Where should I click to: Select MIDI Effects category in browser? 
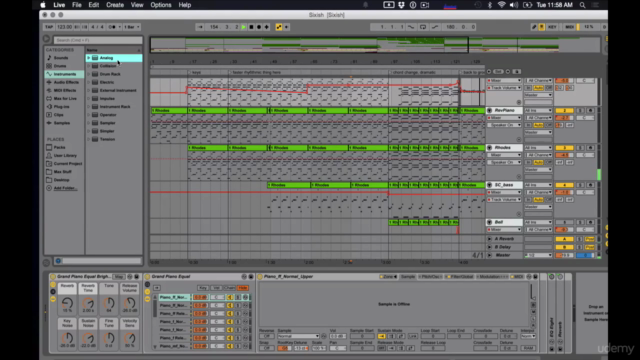pyautogui.click(x=65, y=91)
